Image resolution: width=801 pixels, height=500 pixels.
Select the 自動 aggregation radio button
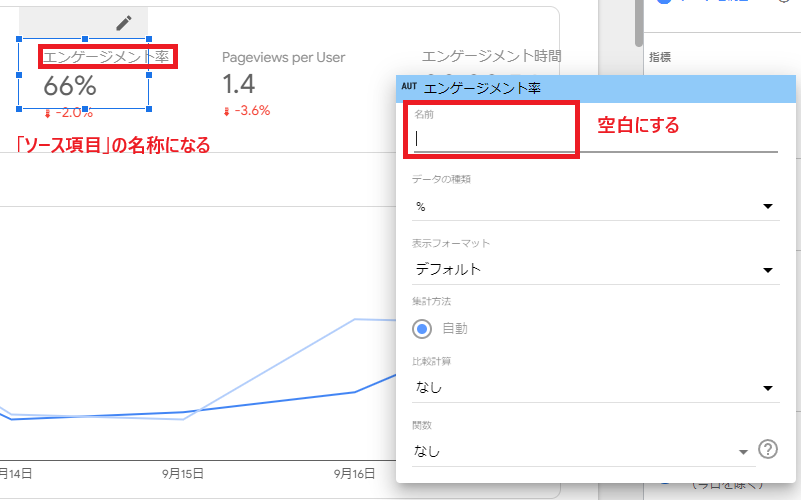click(422, 328)
